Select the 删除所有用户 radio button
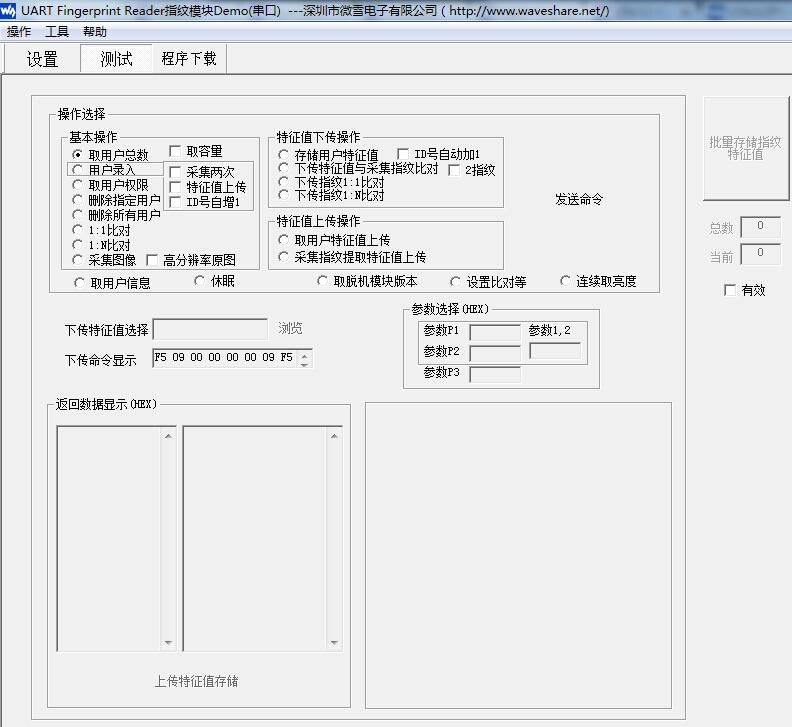 click(x=77, y=215)
